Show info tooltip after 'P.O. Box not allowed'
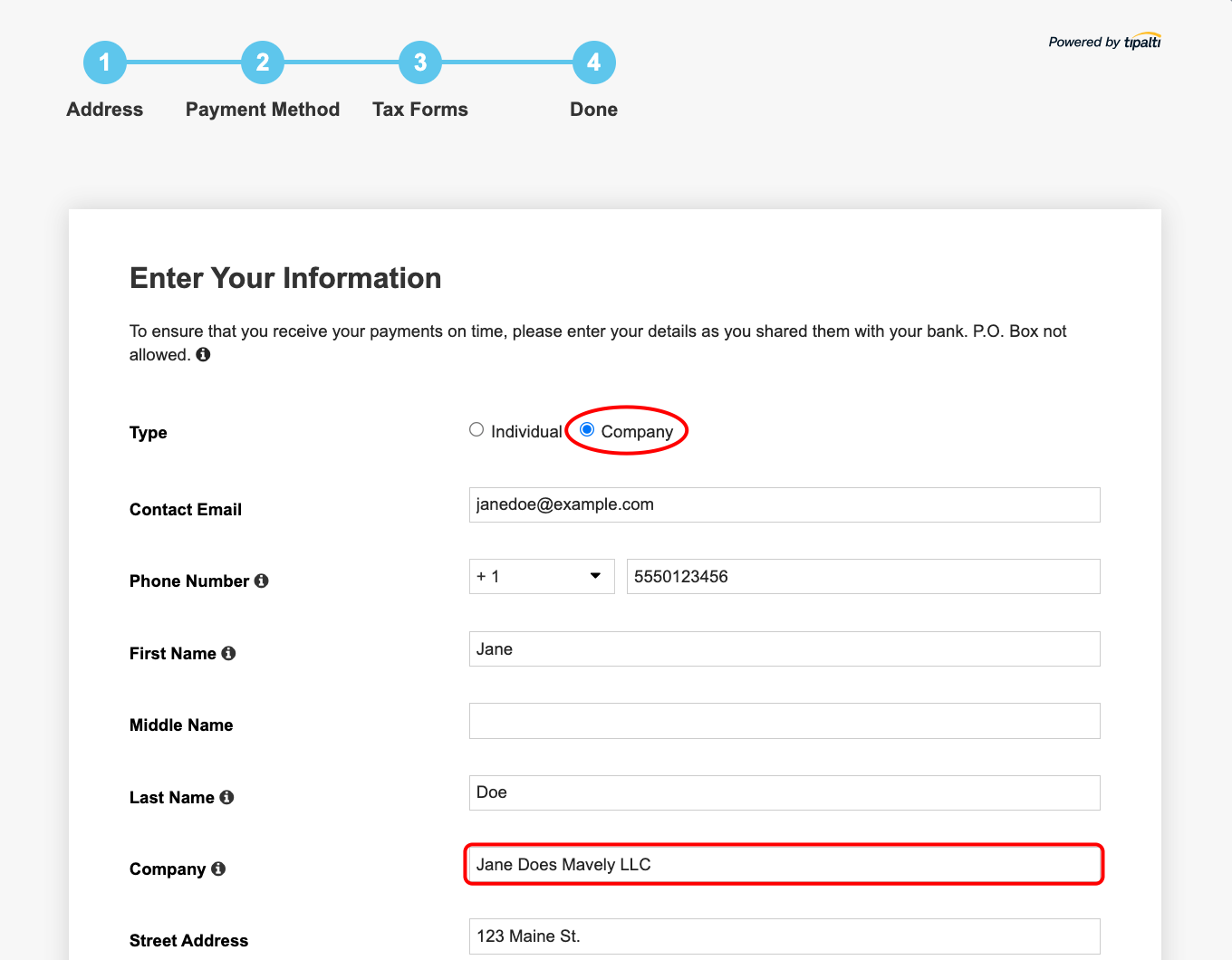The image size is (1232, 960). coord(203,354)
